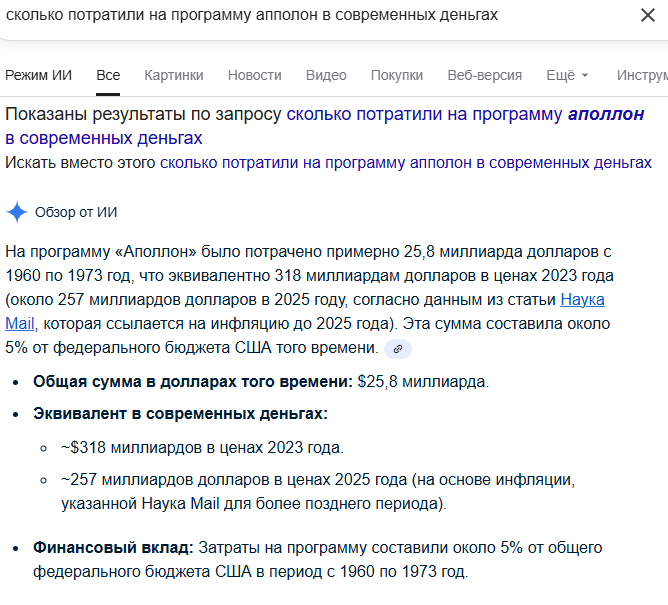The width and height of the screenshot is (668, 605).
Task: Open the corrected query link with «аполлон»
Action: pyautogui.click(x=465, y=114)
